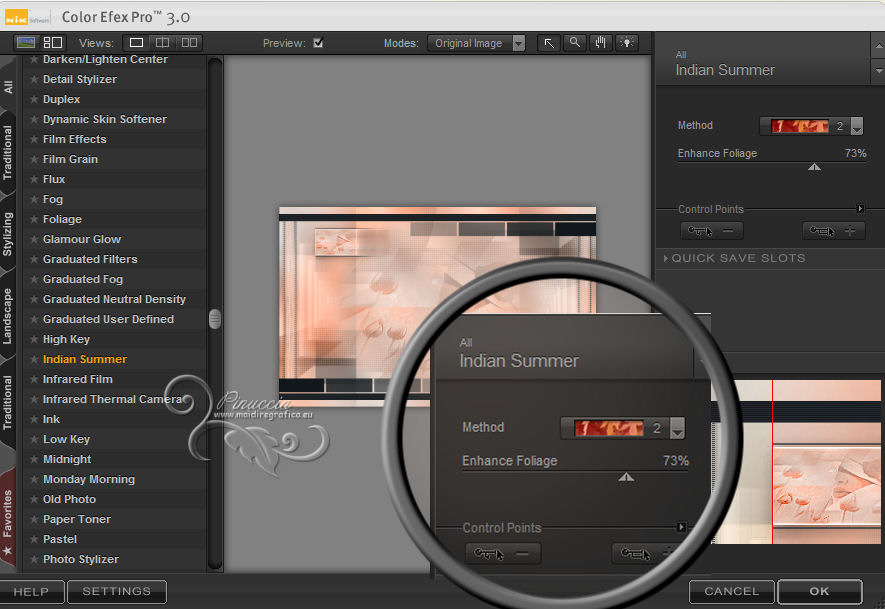The image size is (885, 609).
Task: Toggle favorite star for Foliage filter
Action: [34, 219]
